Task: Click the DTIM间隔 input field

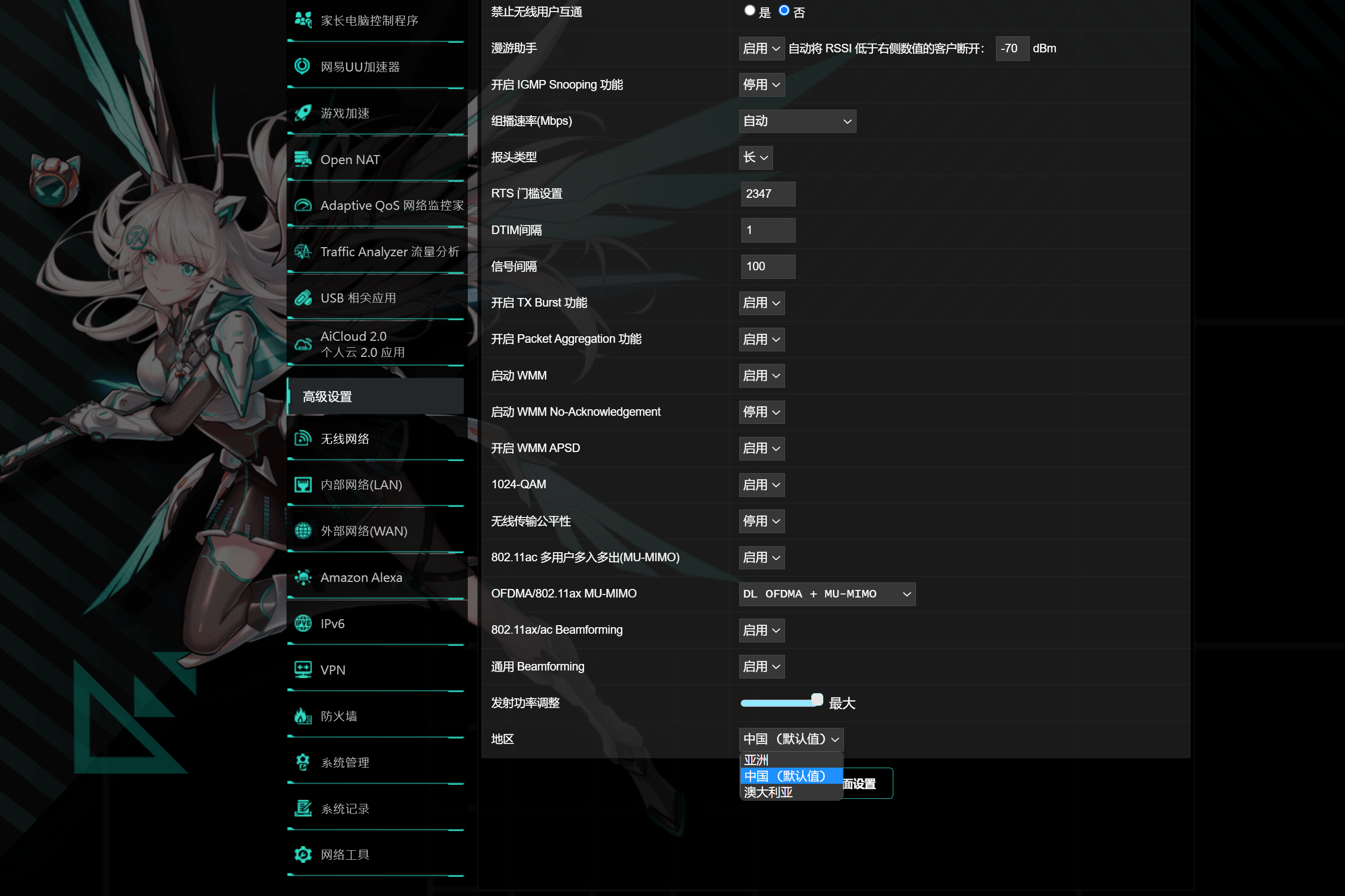Action: (768, 230)
